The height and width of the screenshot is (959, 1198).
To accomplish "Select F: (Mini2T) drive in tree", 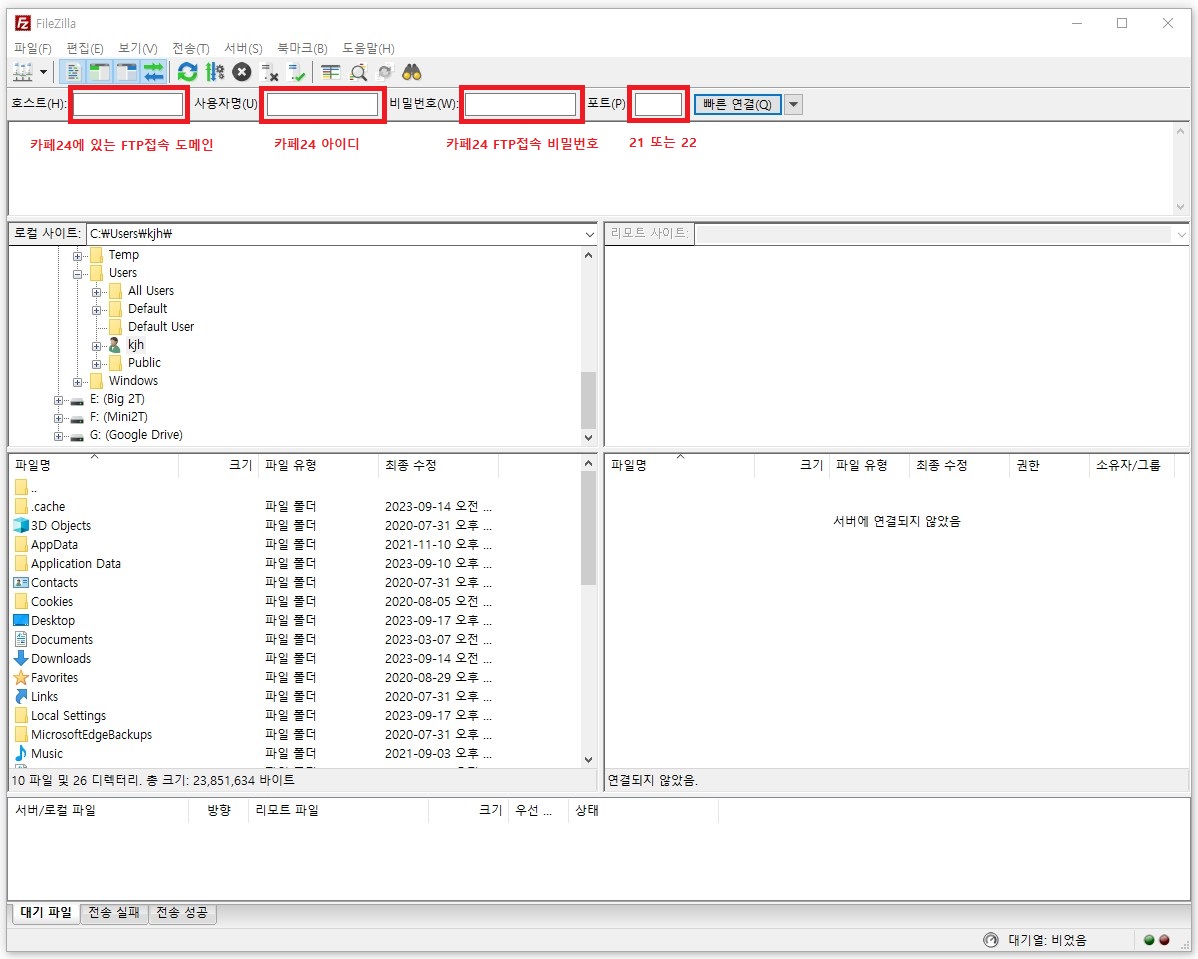I will (x=118, y=416).
